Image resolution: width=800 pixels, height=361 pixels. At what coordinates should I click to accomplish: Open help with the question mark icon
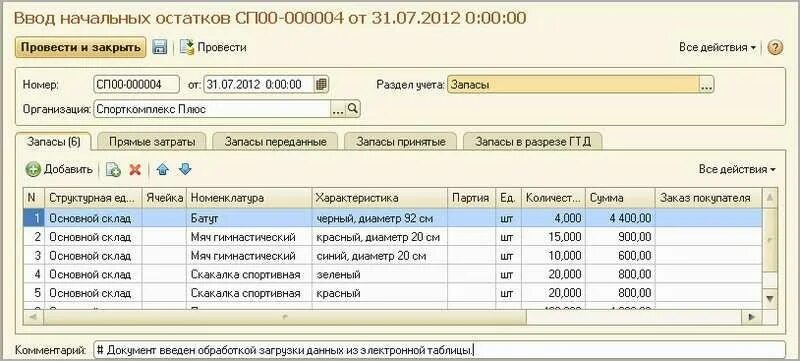[775, 47]
